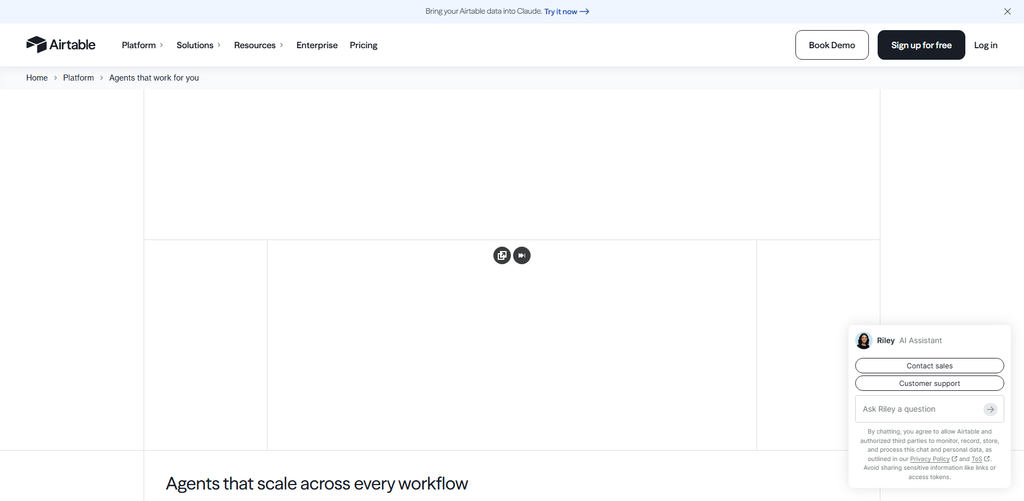The image size is (1024, 501).
Task: Open the picture-in-picture pop-out icon
Action: 502,255
